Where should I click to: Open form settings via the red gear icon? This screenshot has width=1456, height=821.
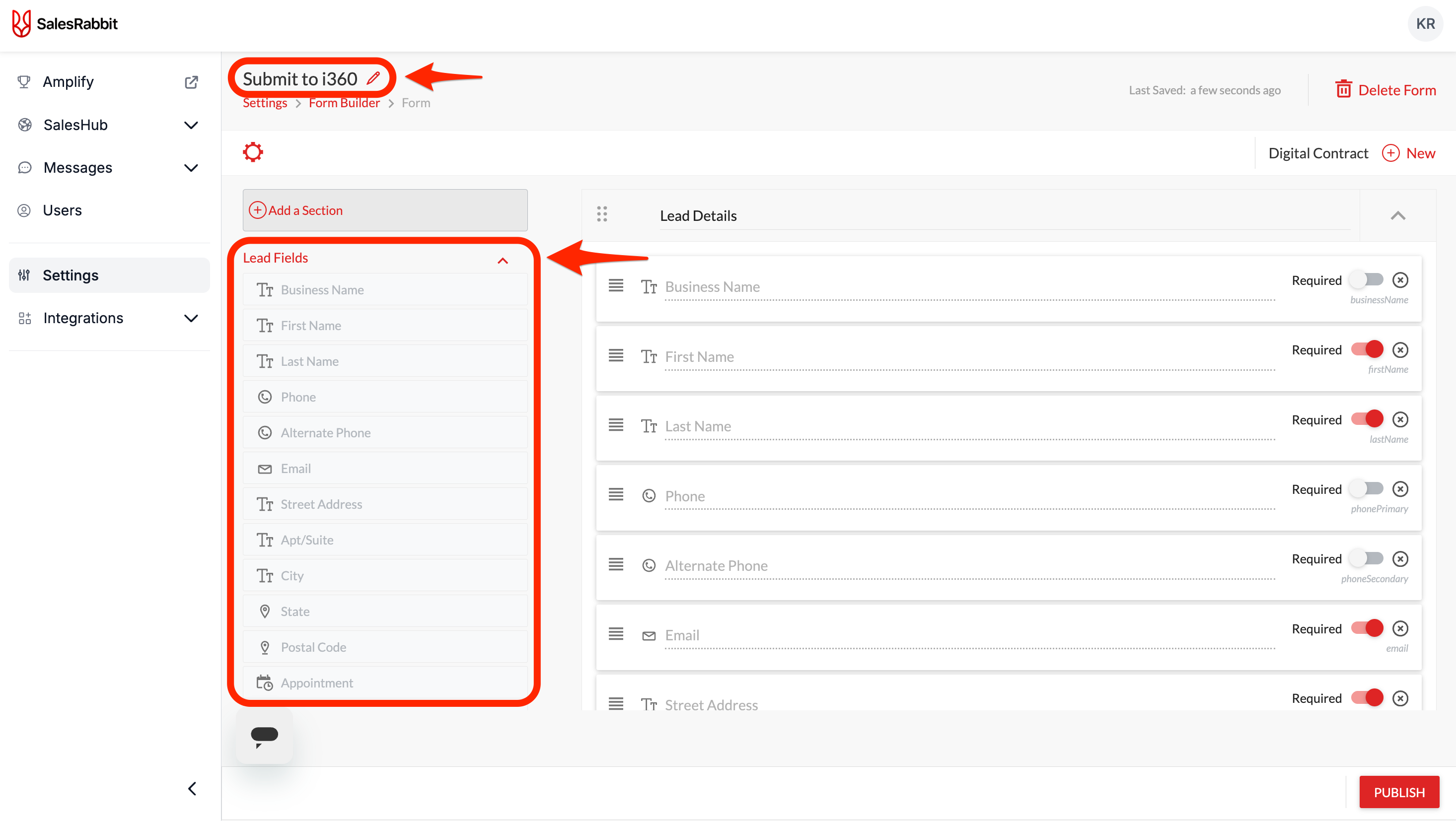click(x=253, y=152)
